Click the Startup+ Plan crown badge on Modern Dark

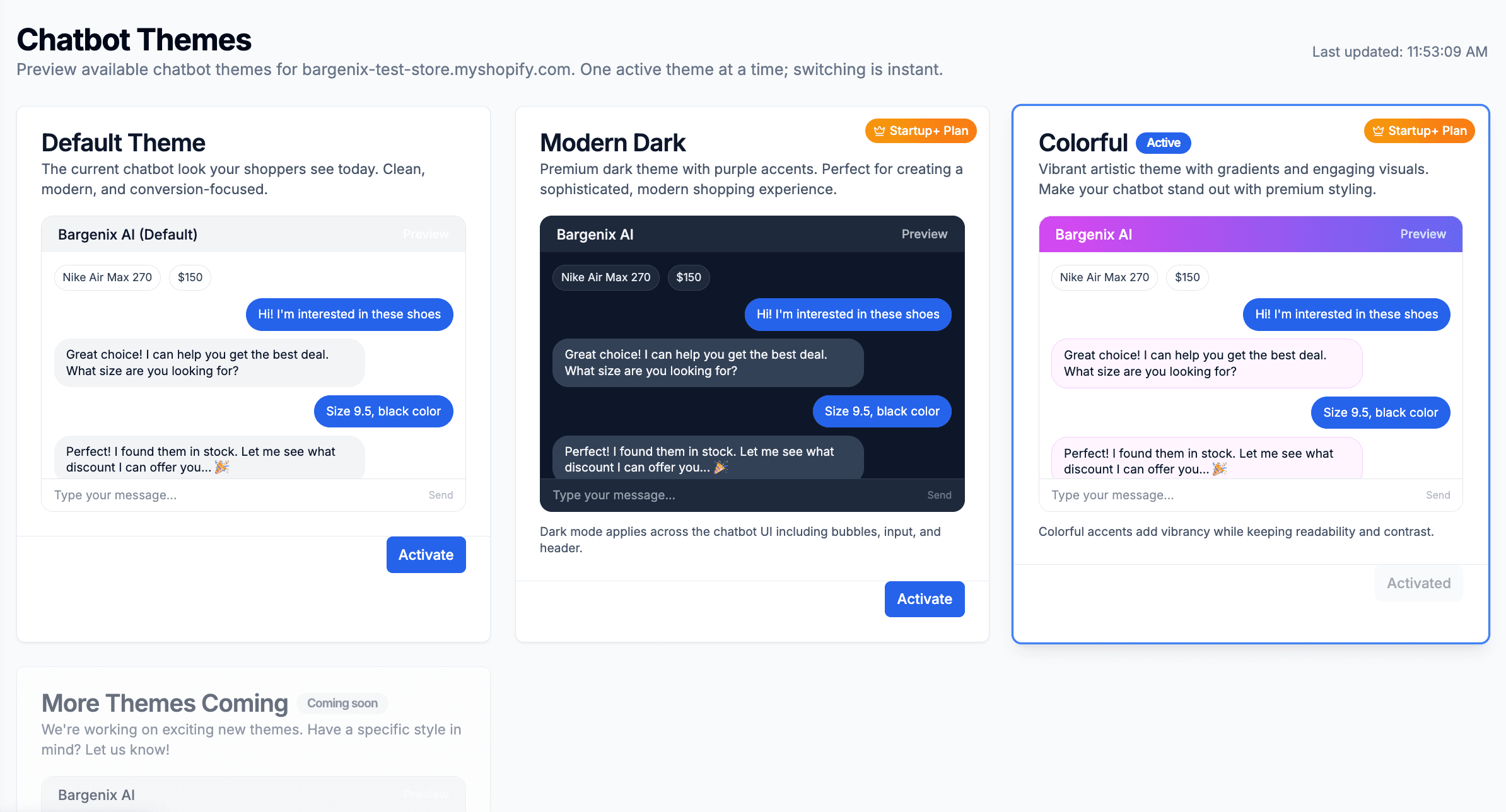(x=920, y=130)
